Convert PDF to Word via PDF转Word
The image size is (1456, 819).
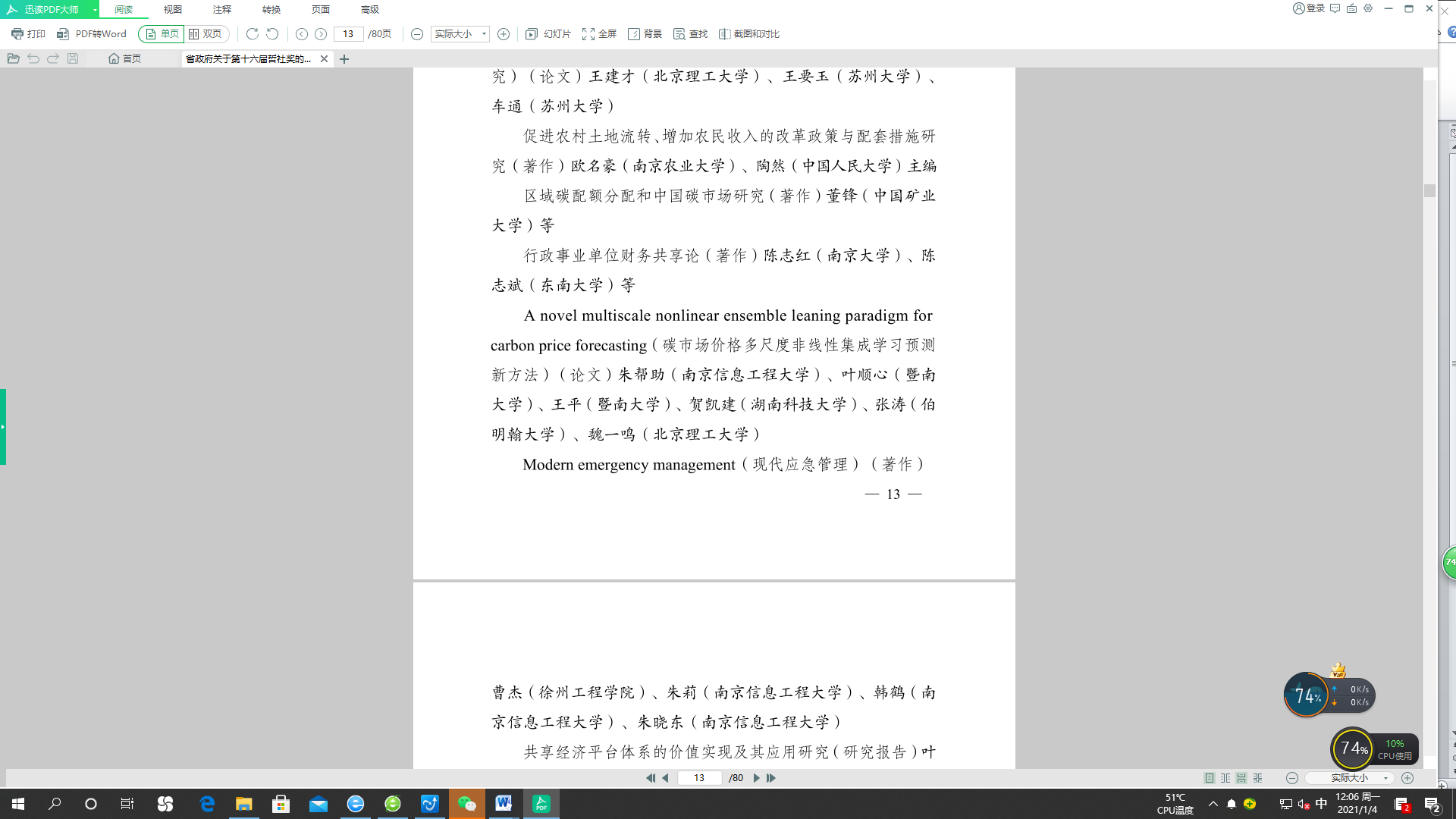pos(92,34)
